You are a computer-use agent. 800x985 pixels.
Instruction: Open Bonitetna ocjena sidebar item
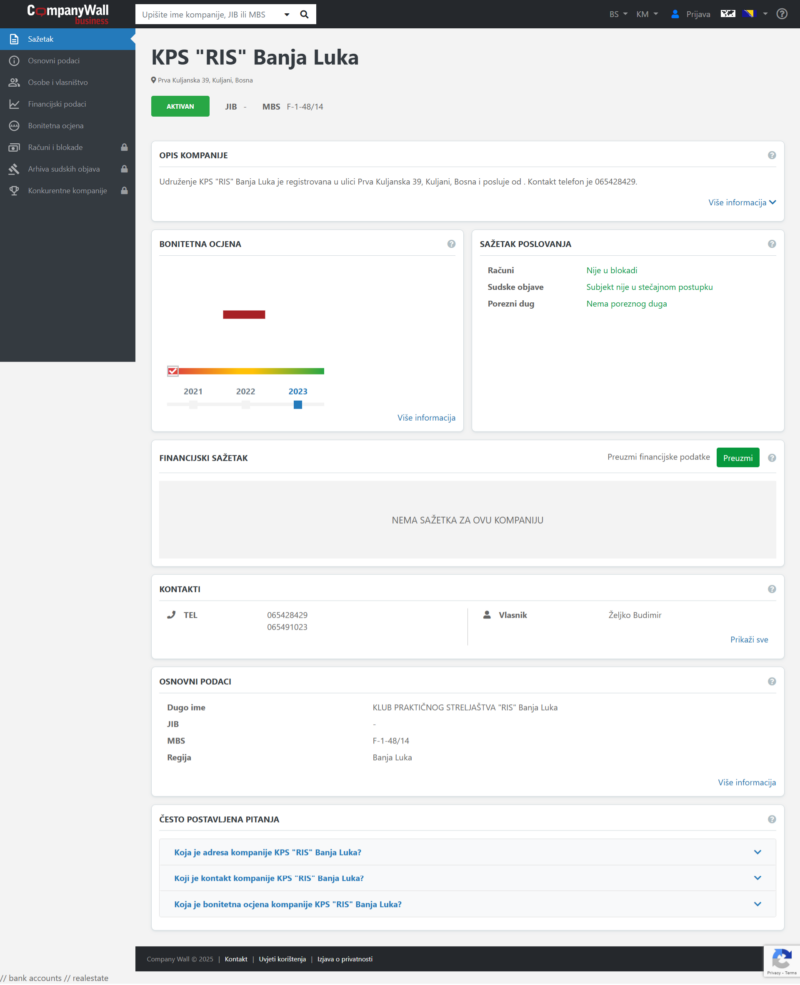(67, 126)
